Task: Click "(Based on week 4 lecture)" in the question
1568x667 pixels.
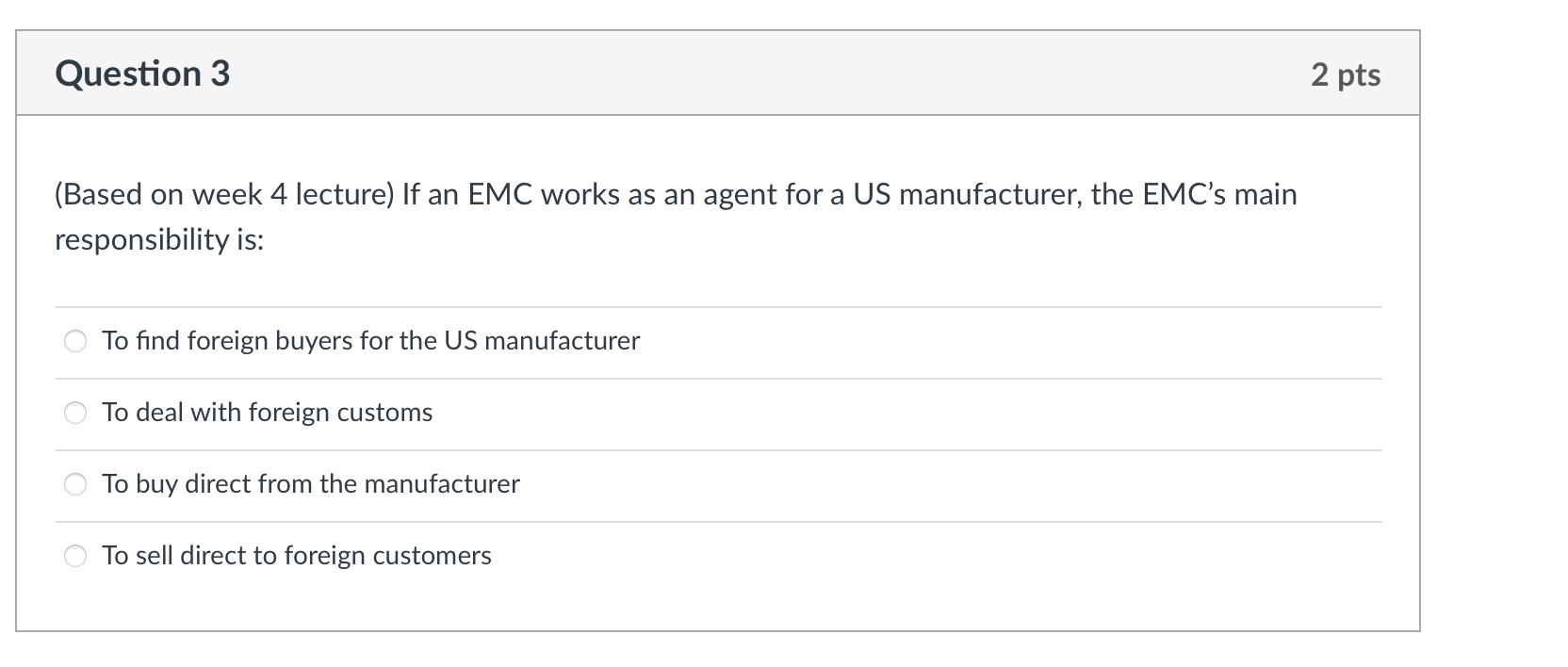Action: click(224, 194)
